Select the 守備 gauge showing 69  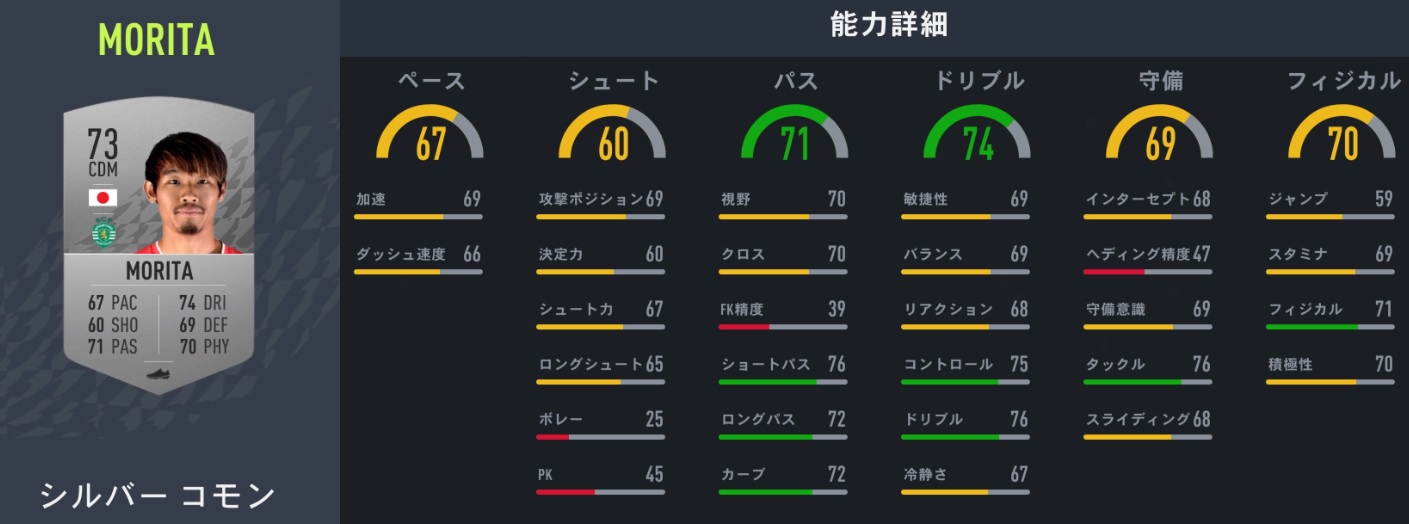[1160, 137]
